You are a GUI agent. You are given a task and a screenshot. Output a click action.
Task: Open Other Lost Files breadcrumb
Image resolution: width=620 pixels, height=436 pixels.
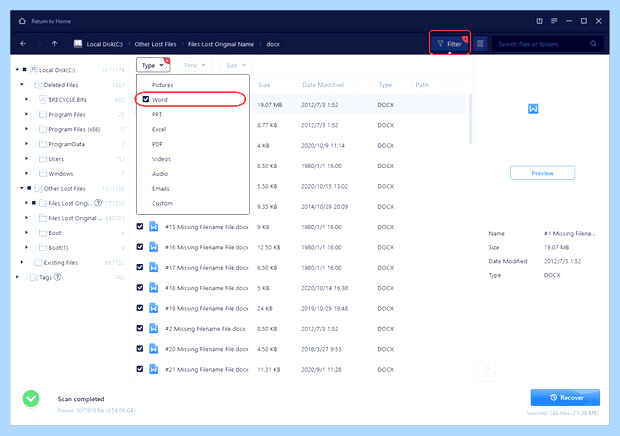point(155,44)
